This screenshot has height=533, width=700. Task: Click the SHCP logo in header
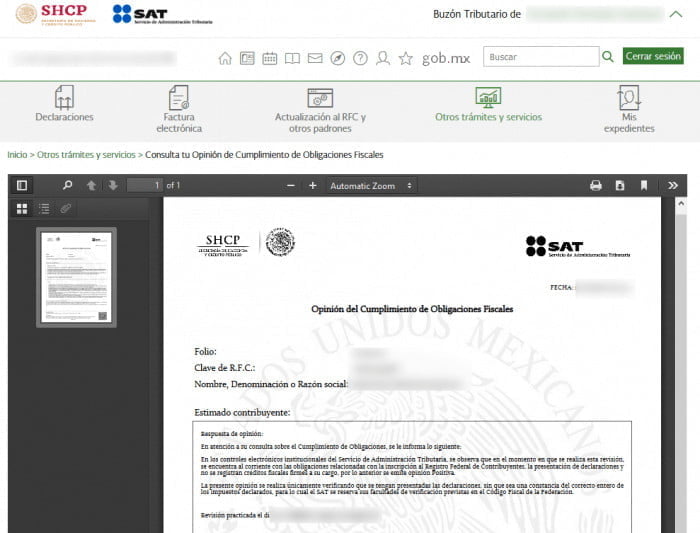56,14
